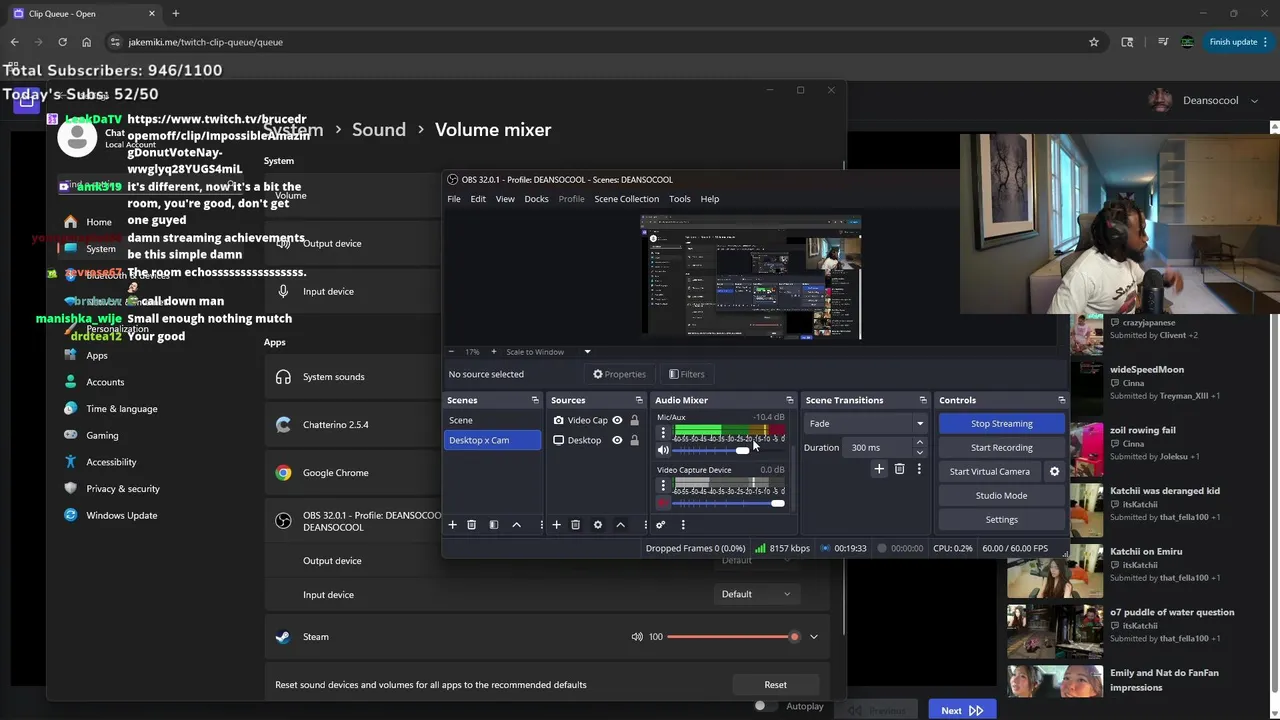Image resolution: width=1280 pixels, height=720 pixels.
Task: Increase transition Duration with up arrow
Action: tap(919, 443)
